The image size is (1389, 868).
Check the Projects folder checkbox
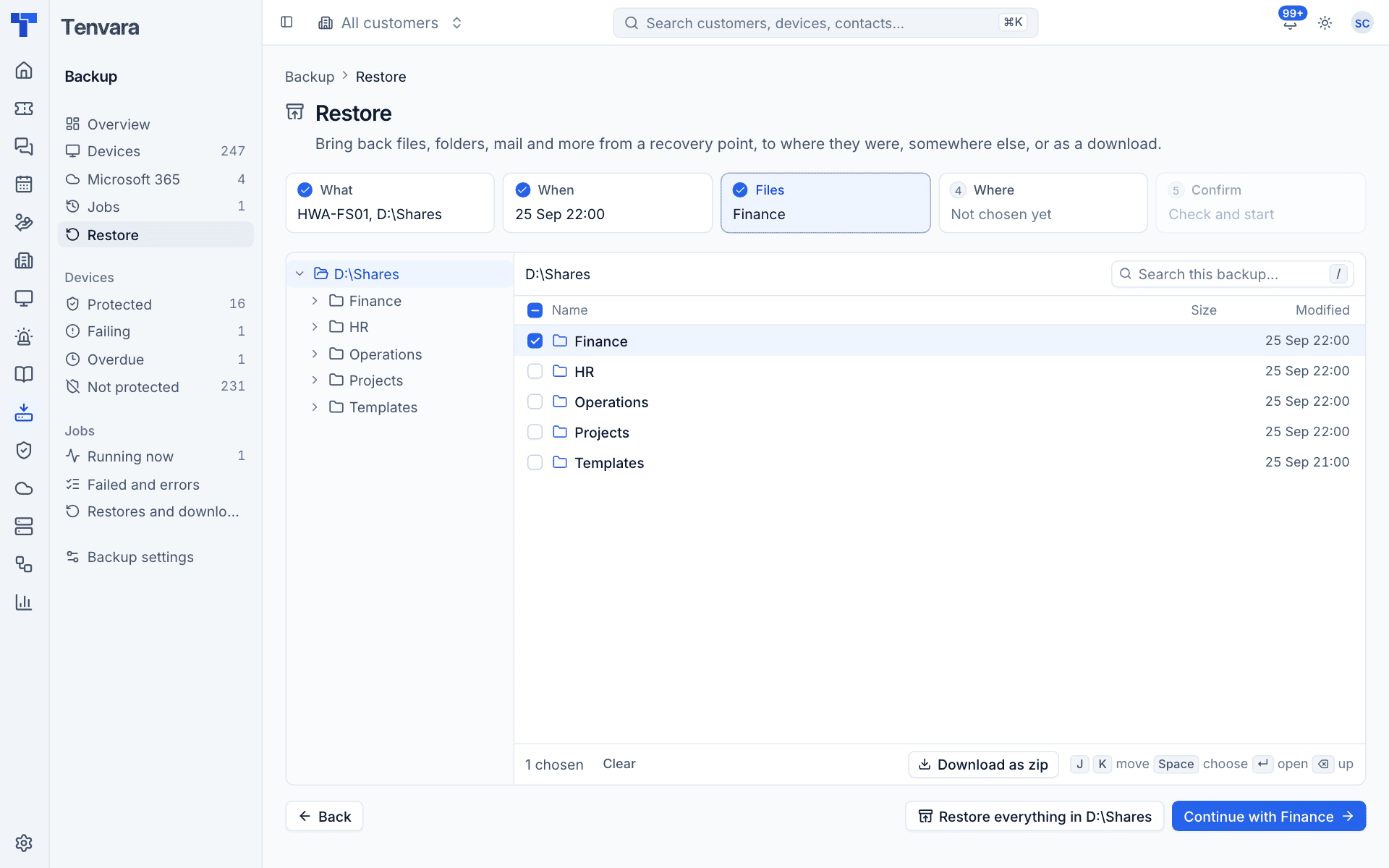click(535, 432)
